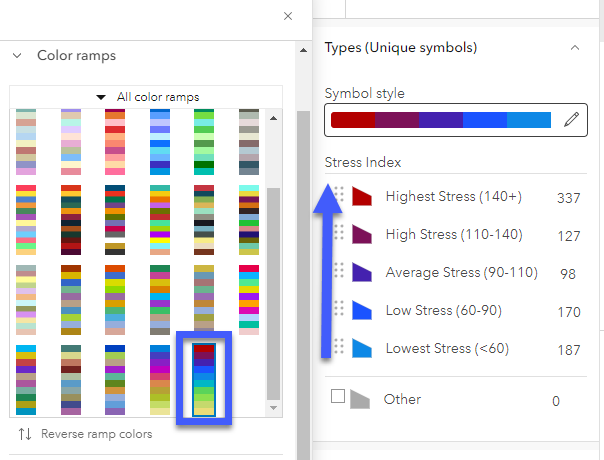
Task: Click the Lowest Stress symbol icon
Action: 362,348
